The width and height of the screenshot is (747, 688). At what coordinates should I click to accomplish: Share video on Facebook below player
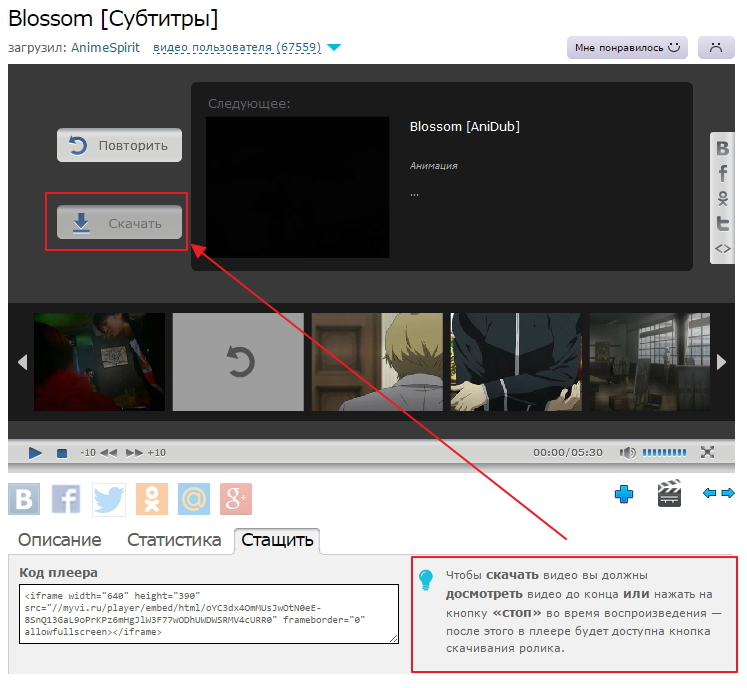point(66,498)
